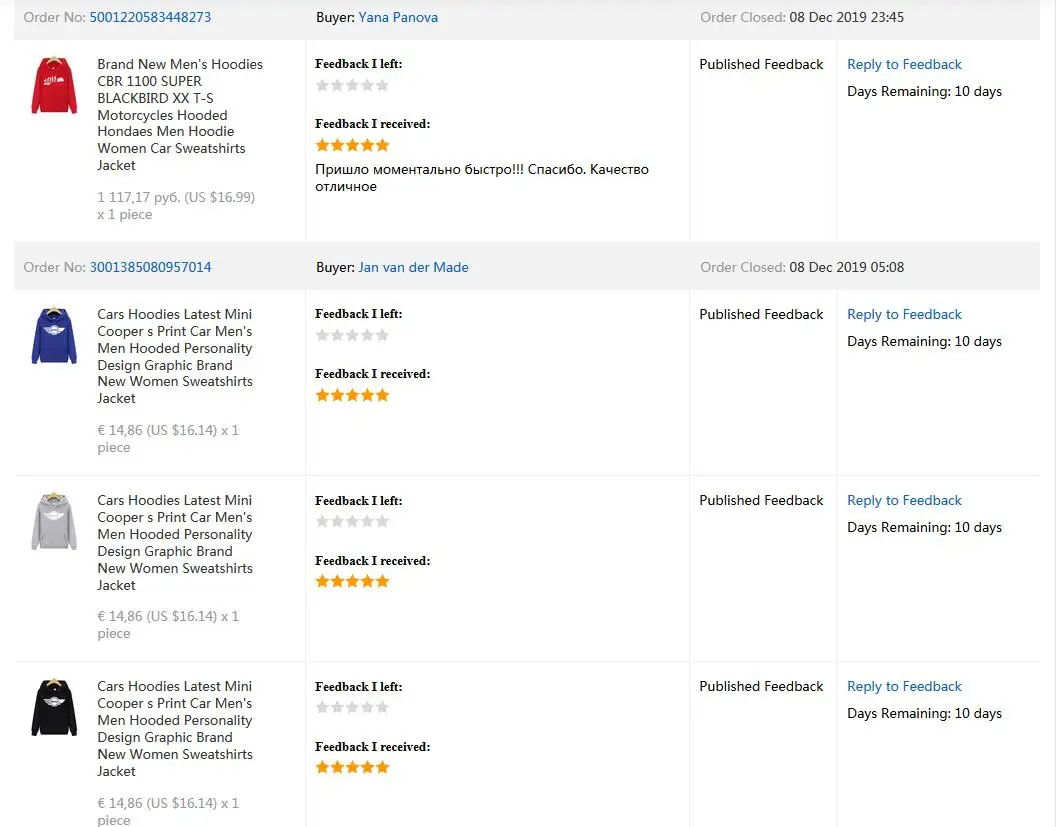Open buyer Yana Panova's profile
Image resolution: width=1056 pixels, height=827 pixels.
point(398,17)
